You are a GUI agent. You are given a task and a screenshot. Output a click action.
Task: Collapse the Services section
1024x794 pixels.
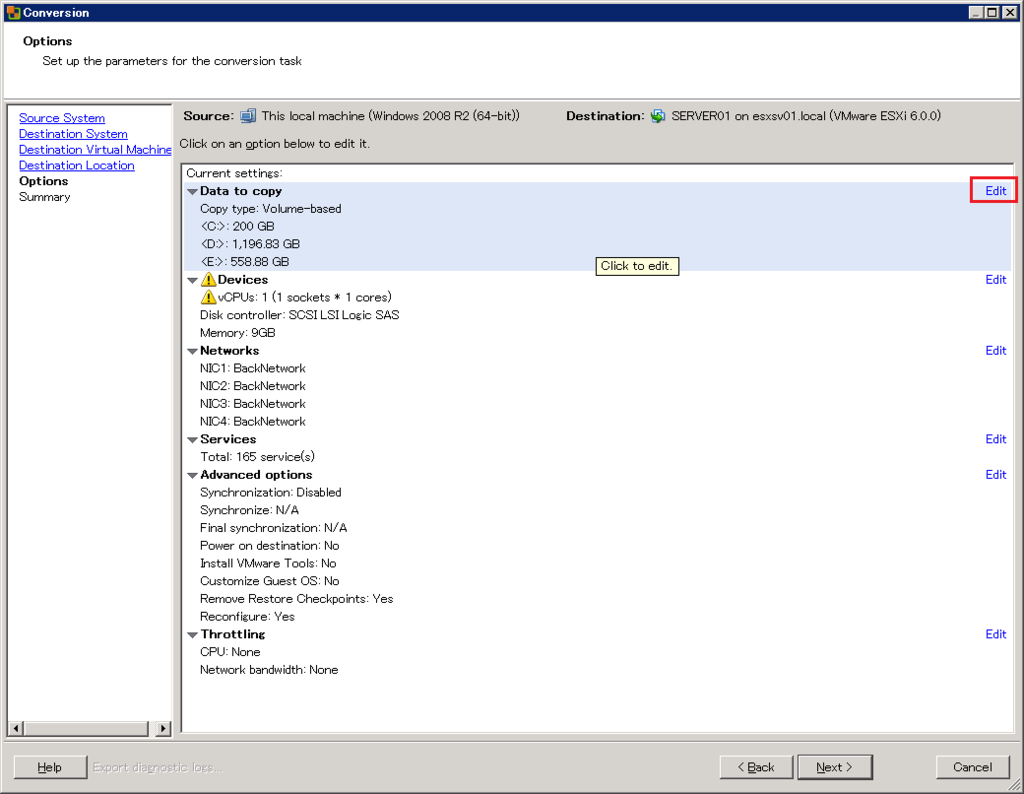point(192,440)
